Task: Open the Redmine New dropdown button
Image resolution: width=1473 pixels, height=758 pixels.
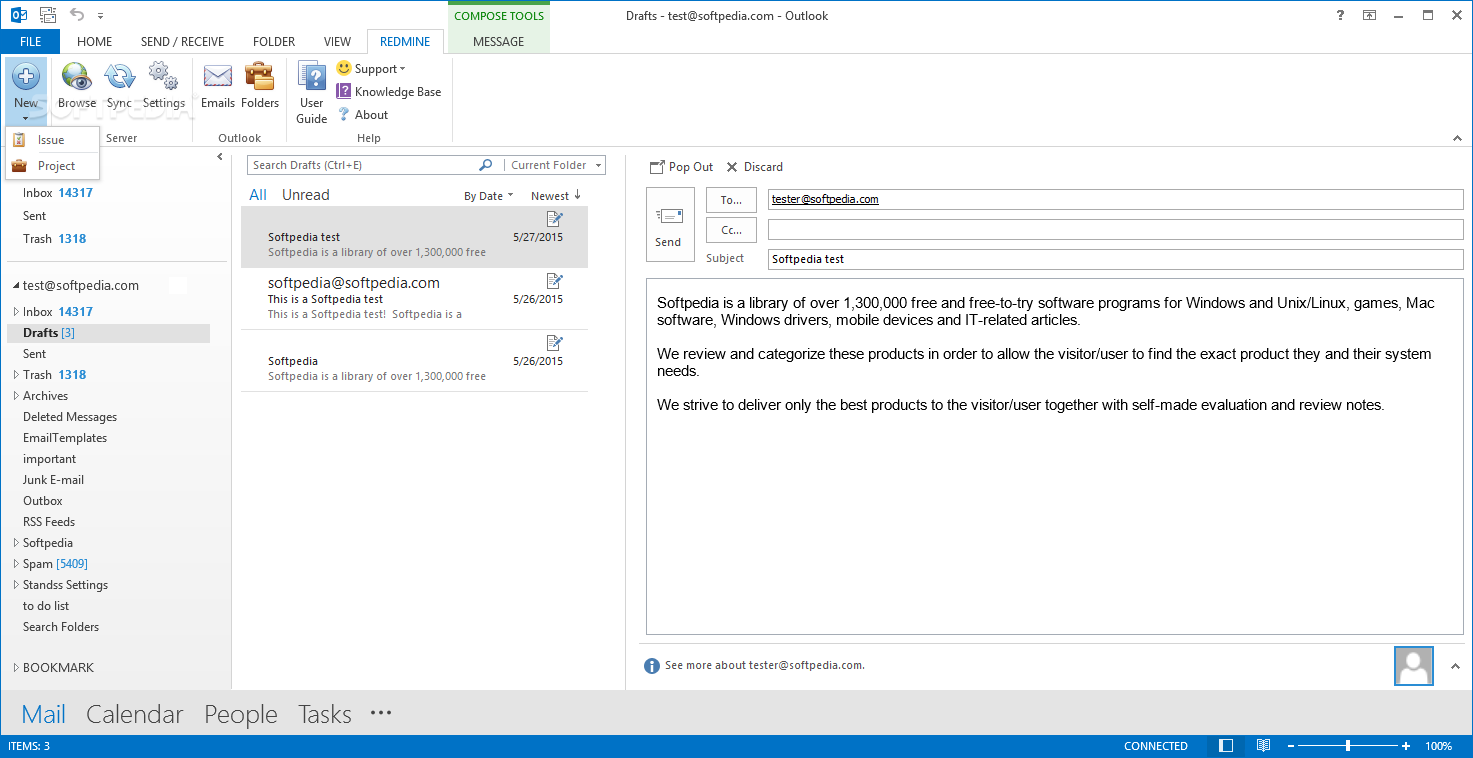Action: (26, 90)
